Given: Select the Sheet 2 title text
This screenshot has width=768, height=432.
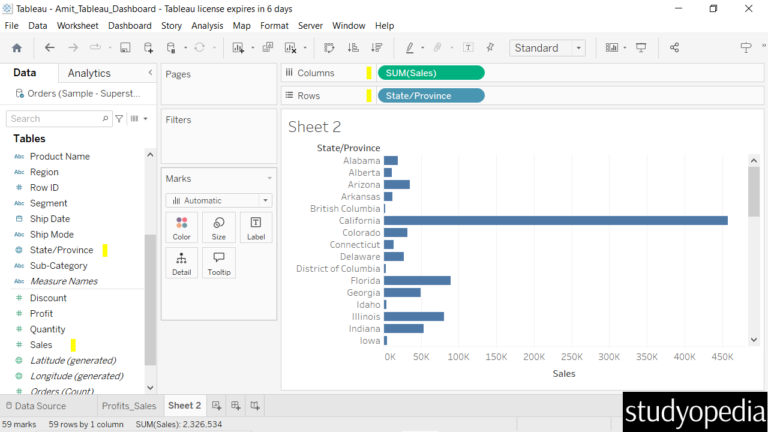Looking at the screenshot, I should point(314,127).
